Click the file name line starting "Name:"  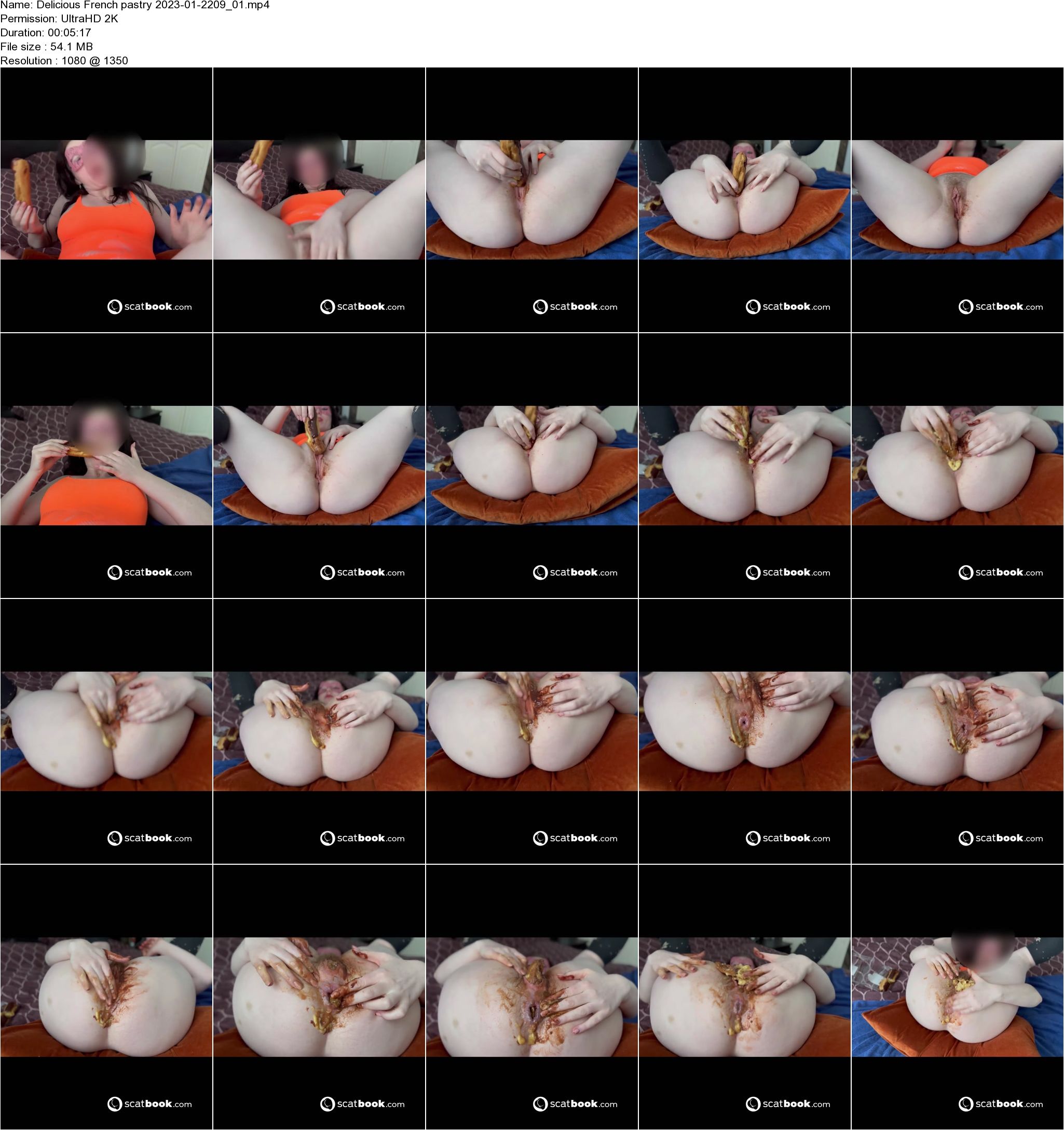[135, 6]
